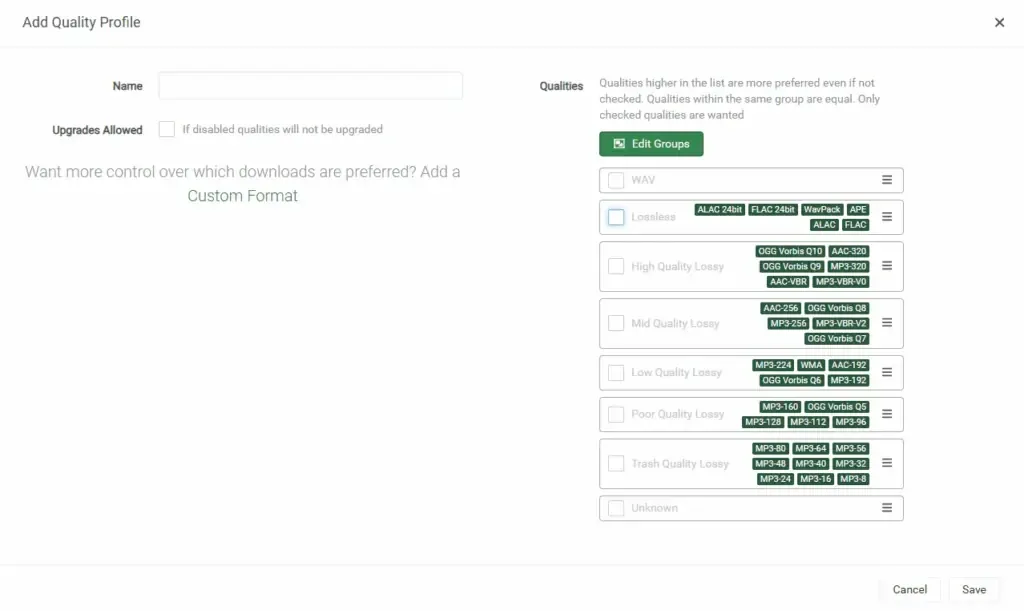
Task: Click drag handle on High Quality Lossy
Action: [886, 266]
